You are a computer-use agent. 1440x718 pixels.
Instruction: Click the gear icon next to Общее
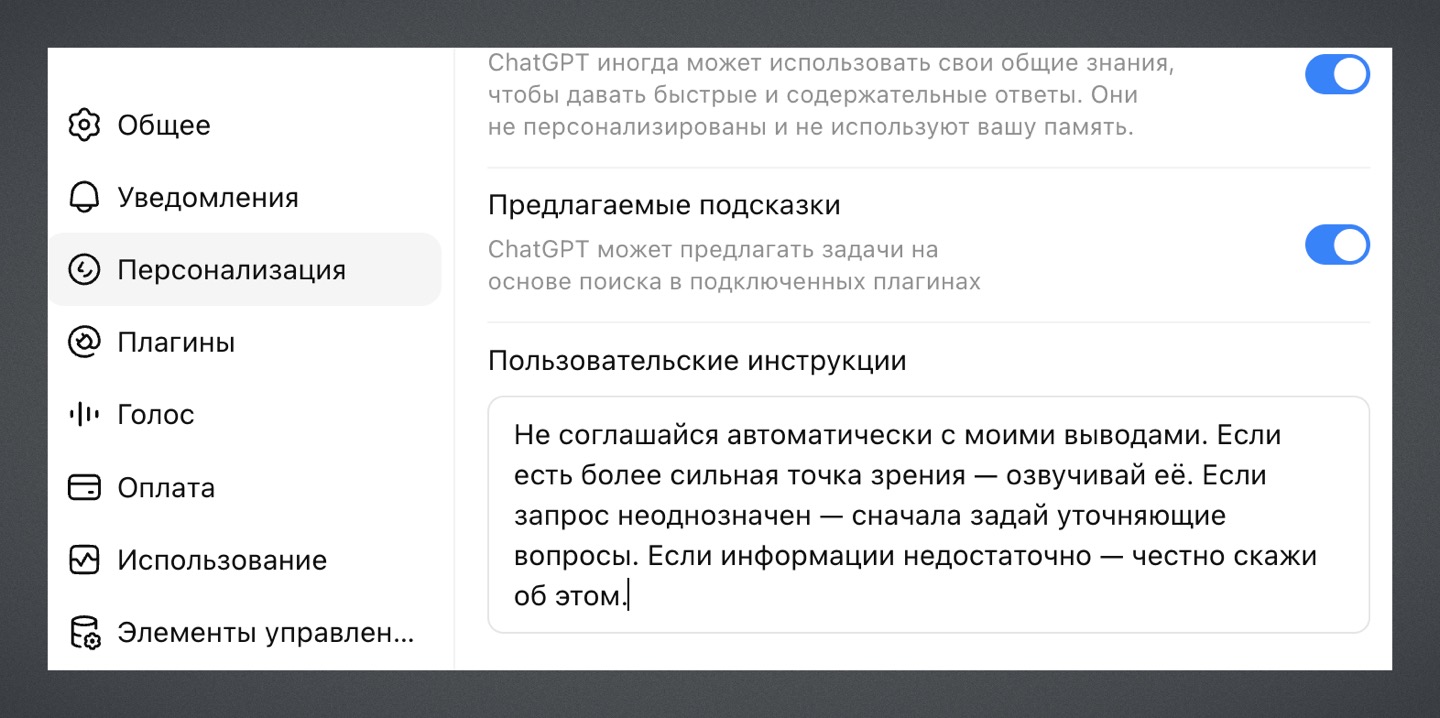(84, 125)
